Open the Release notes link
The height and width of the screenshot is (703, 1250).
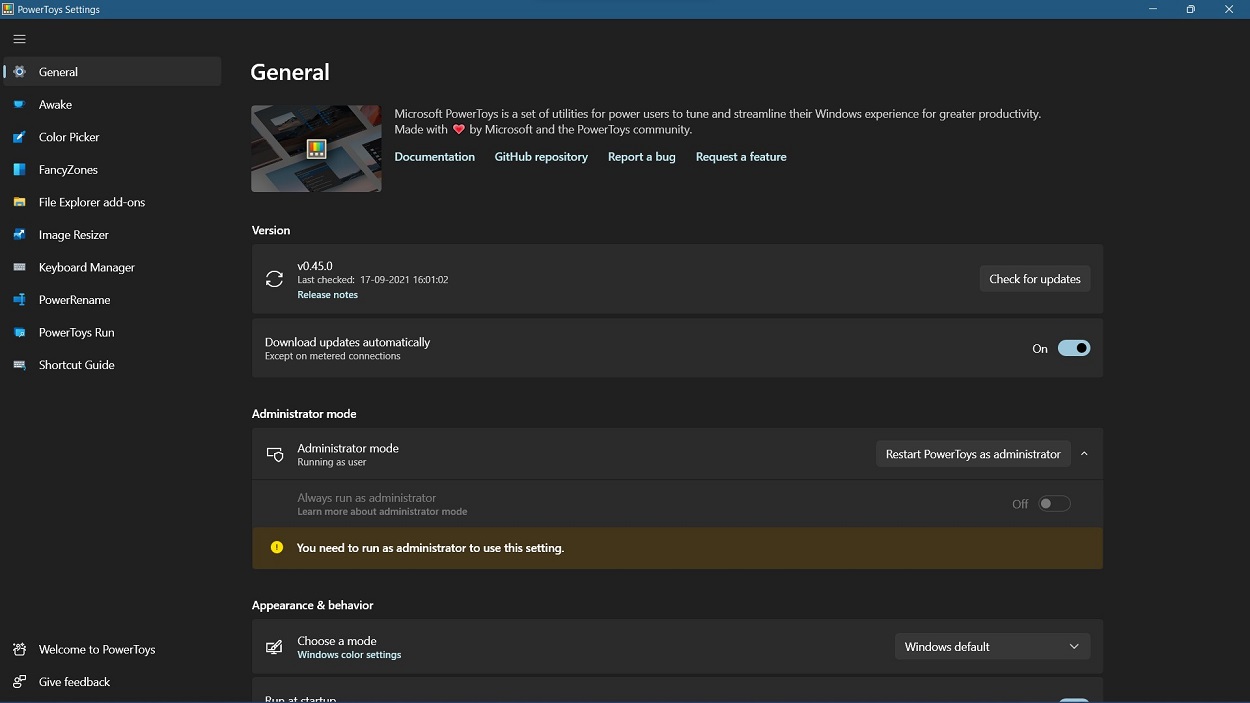[327, 295]
